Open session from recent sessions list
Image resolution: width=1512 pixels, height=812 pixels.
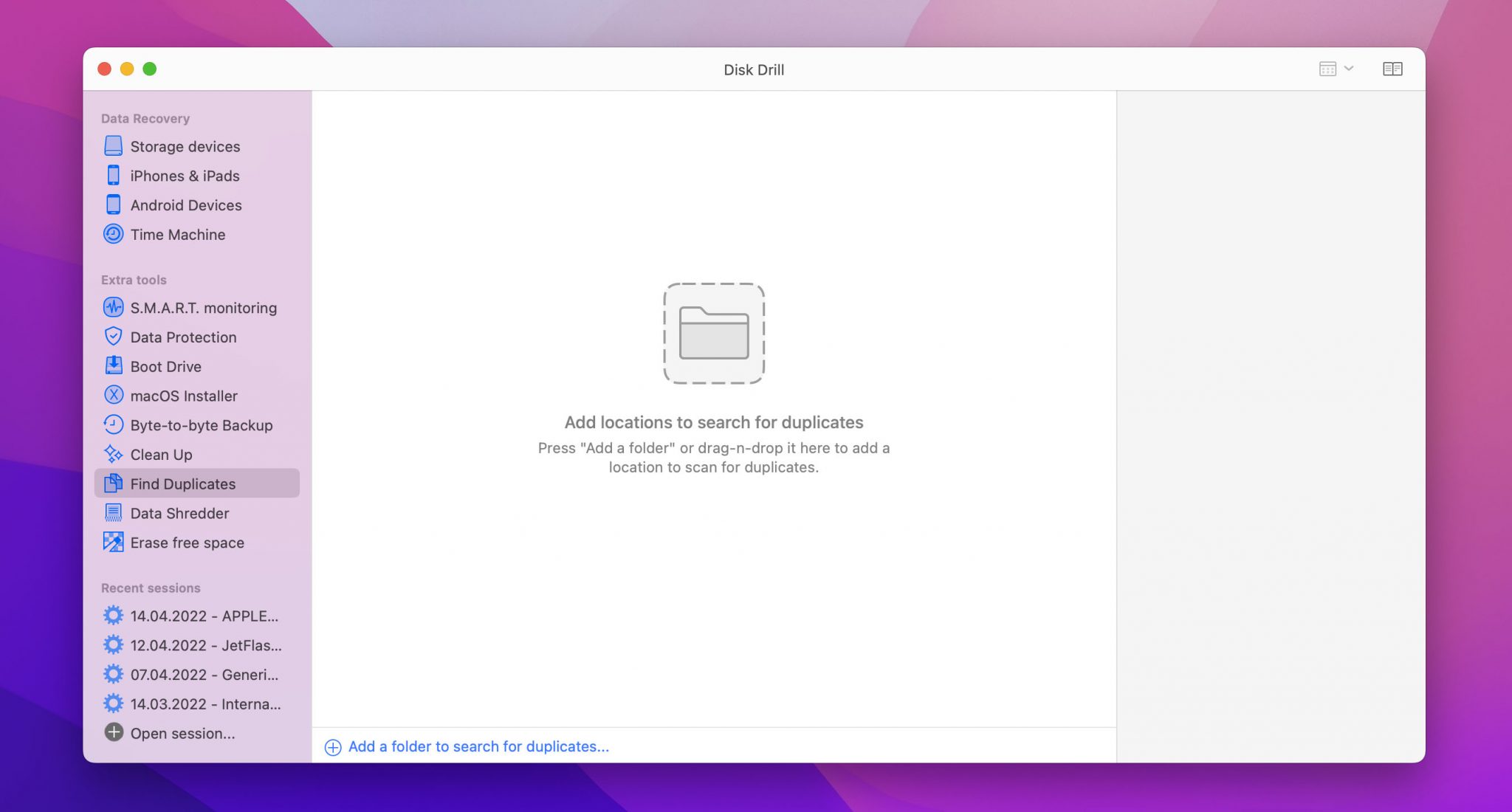point(183,733)
